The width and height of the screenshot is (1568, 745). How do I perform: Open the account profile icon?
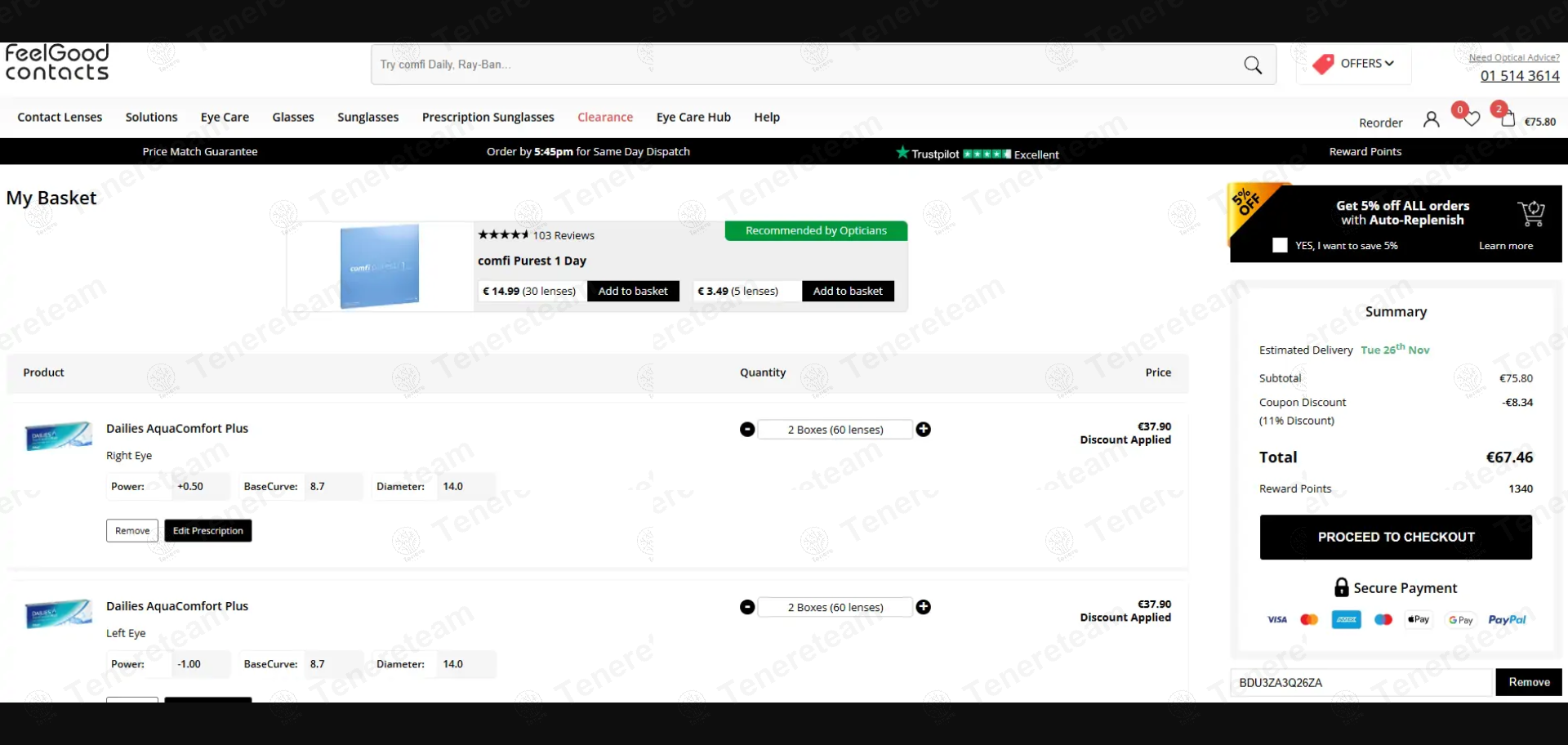[x=1431, y=119]
